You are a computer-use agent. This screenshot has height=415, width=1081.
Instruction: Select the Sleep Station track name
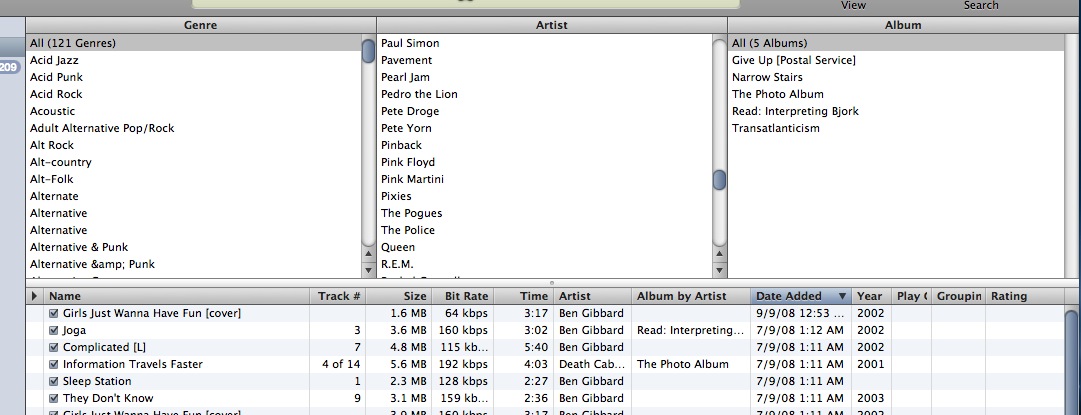[x=97, y=381]
